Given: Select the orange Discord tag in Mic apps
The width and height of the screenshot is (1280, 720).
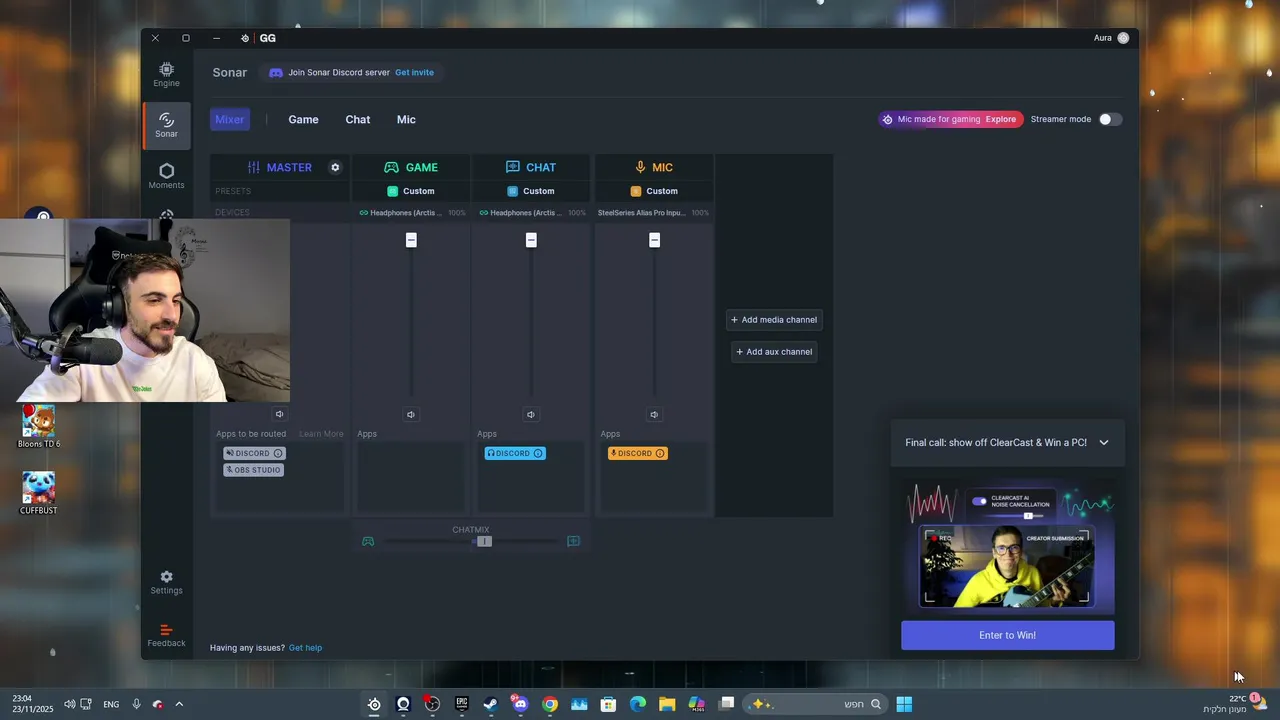Looking at the screenshot, I should tap(637, 453).
